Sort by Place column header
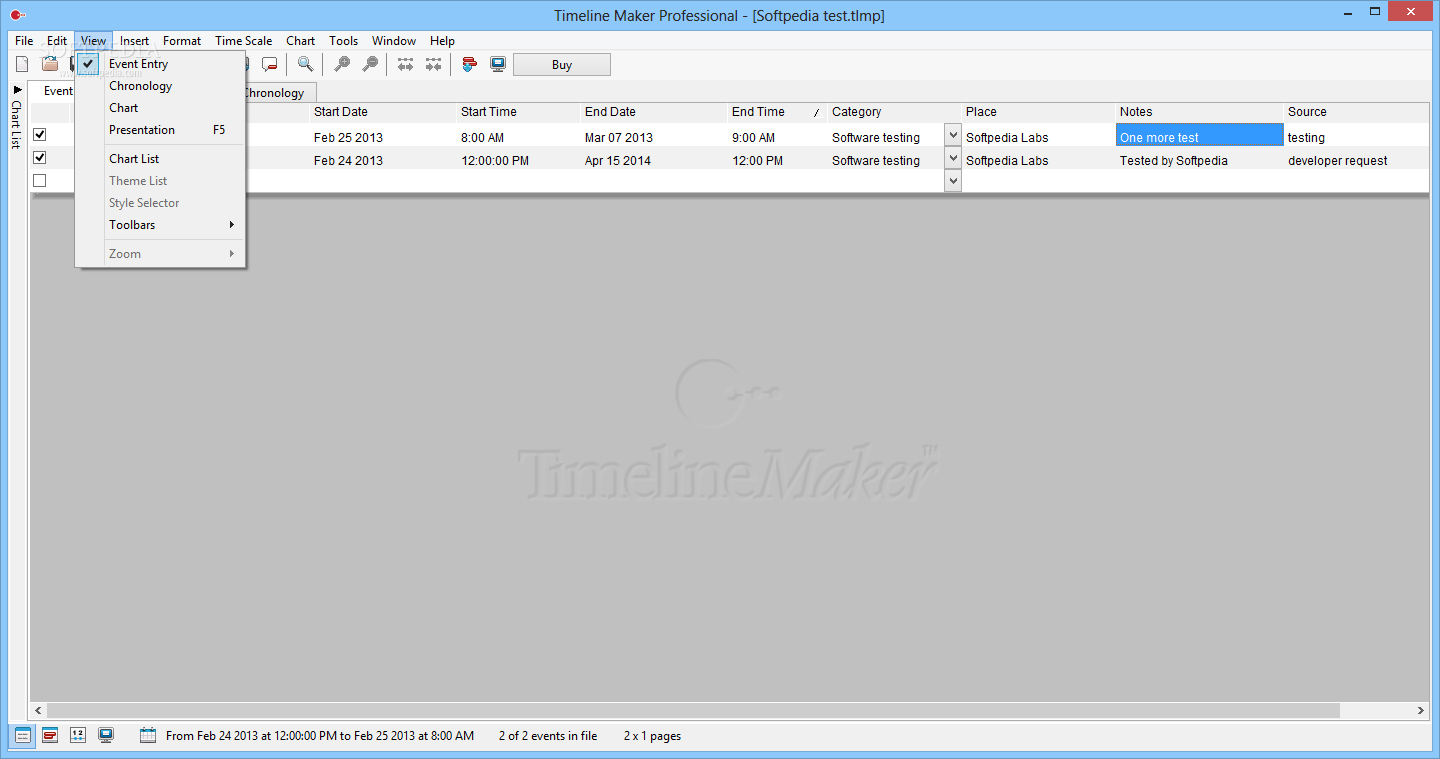 pos(1038,112)
